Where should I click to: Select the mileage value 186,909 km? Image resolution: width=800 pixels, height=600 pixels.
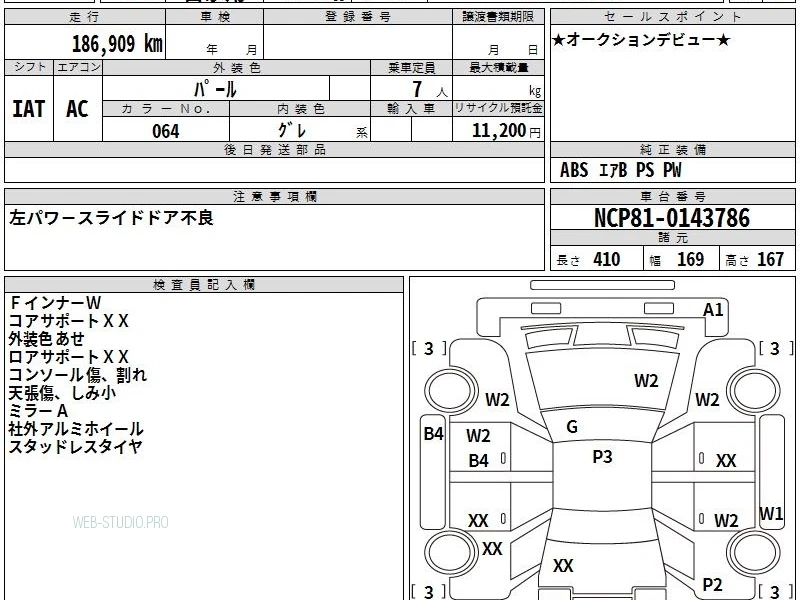point(117,44)
